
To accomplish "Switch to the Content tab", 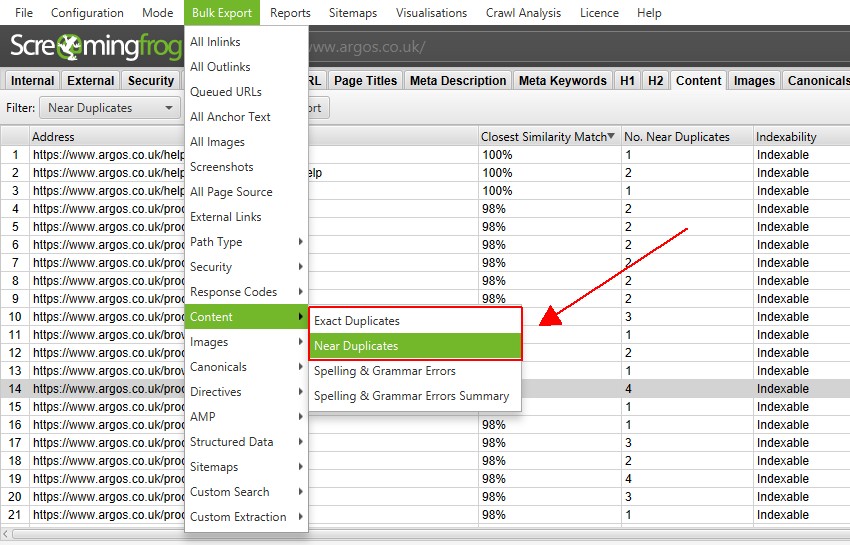I will point(698,80).
